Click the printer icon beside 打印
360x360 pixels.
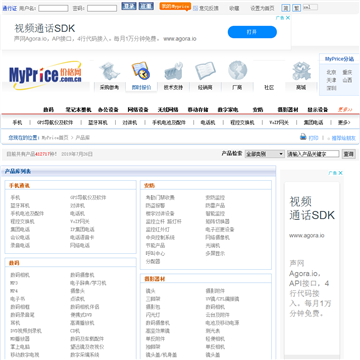(x=303, y=137)
